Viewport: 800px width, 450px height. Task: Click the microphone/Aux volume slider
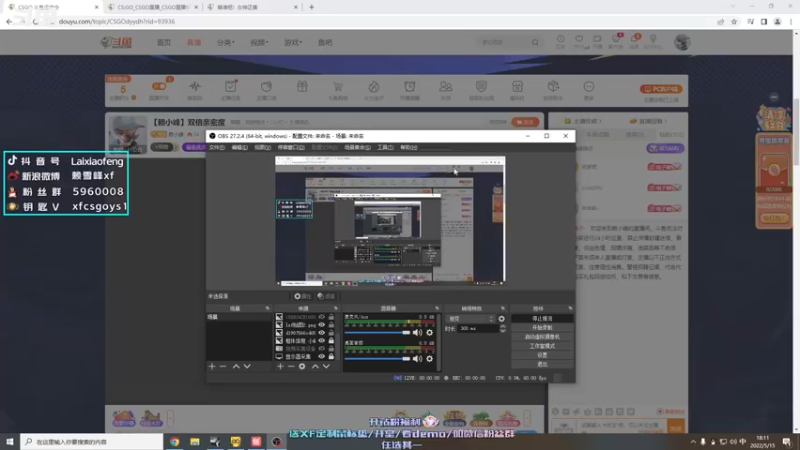[x=378, y=333]
